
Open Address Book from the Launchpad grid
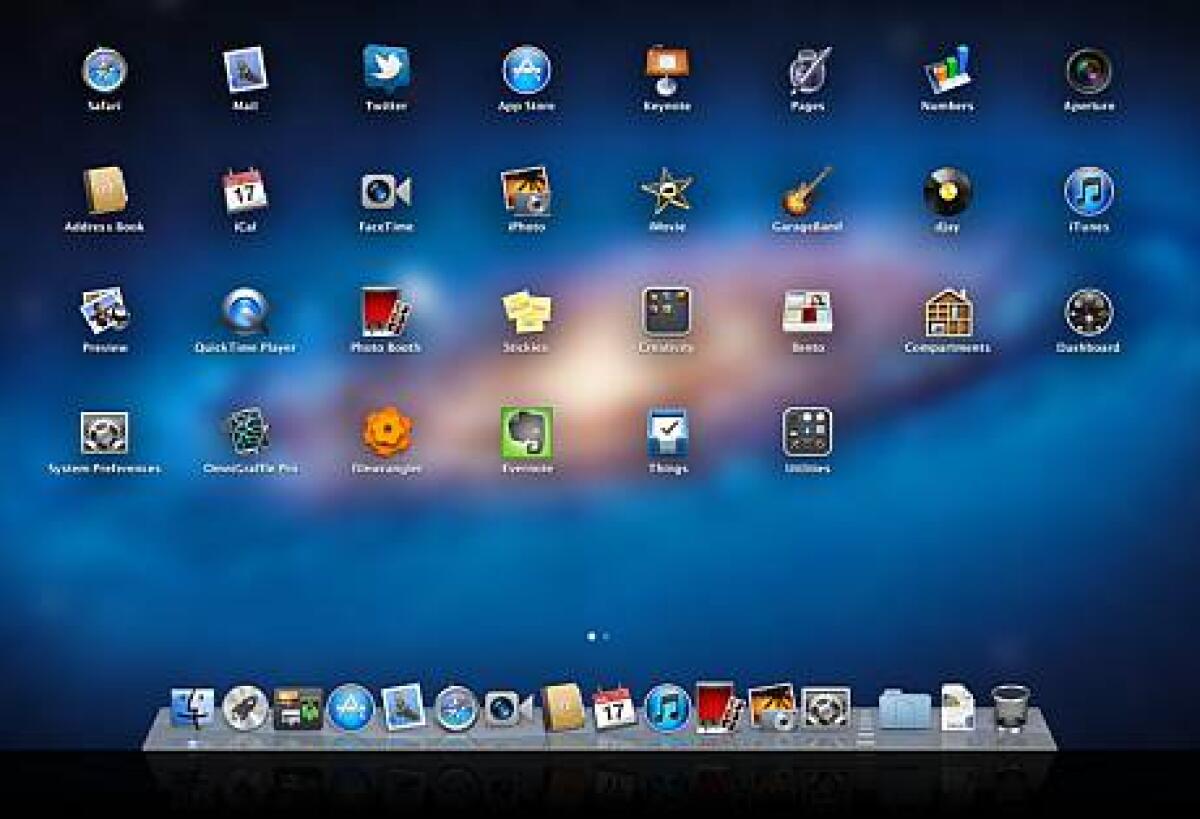105,191
